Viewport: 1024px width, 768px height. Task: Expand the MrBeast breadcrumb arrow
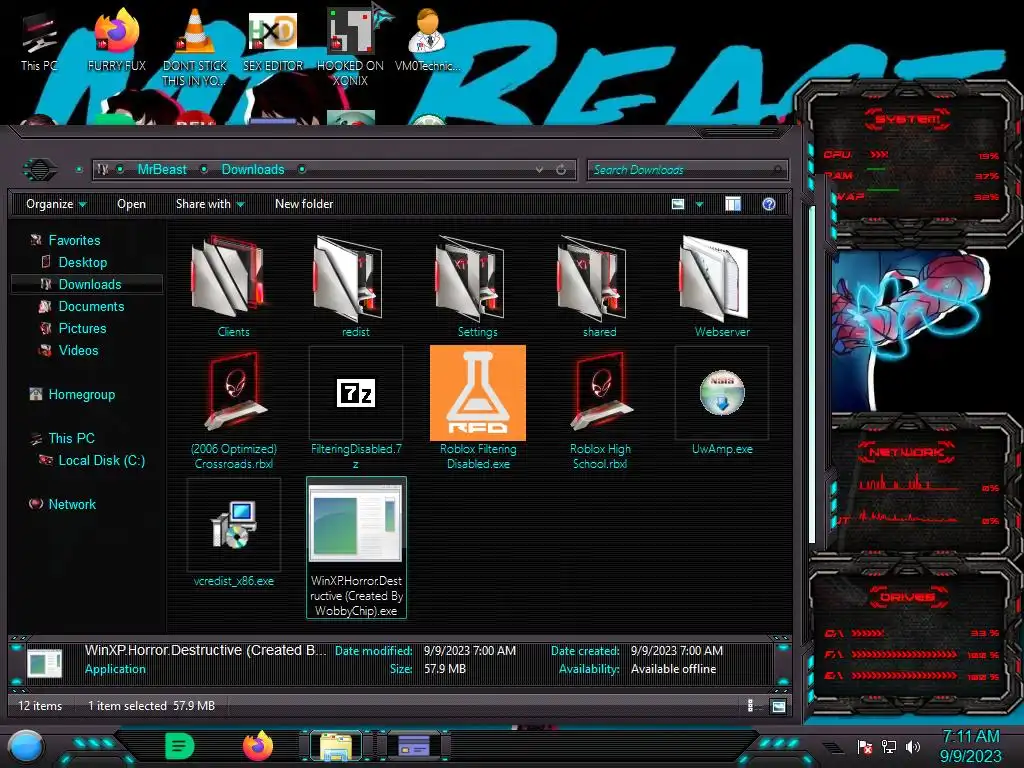tap(204, 170)
